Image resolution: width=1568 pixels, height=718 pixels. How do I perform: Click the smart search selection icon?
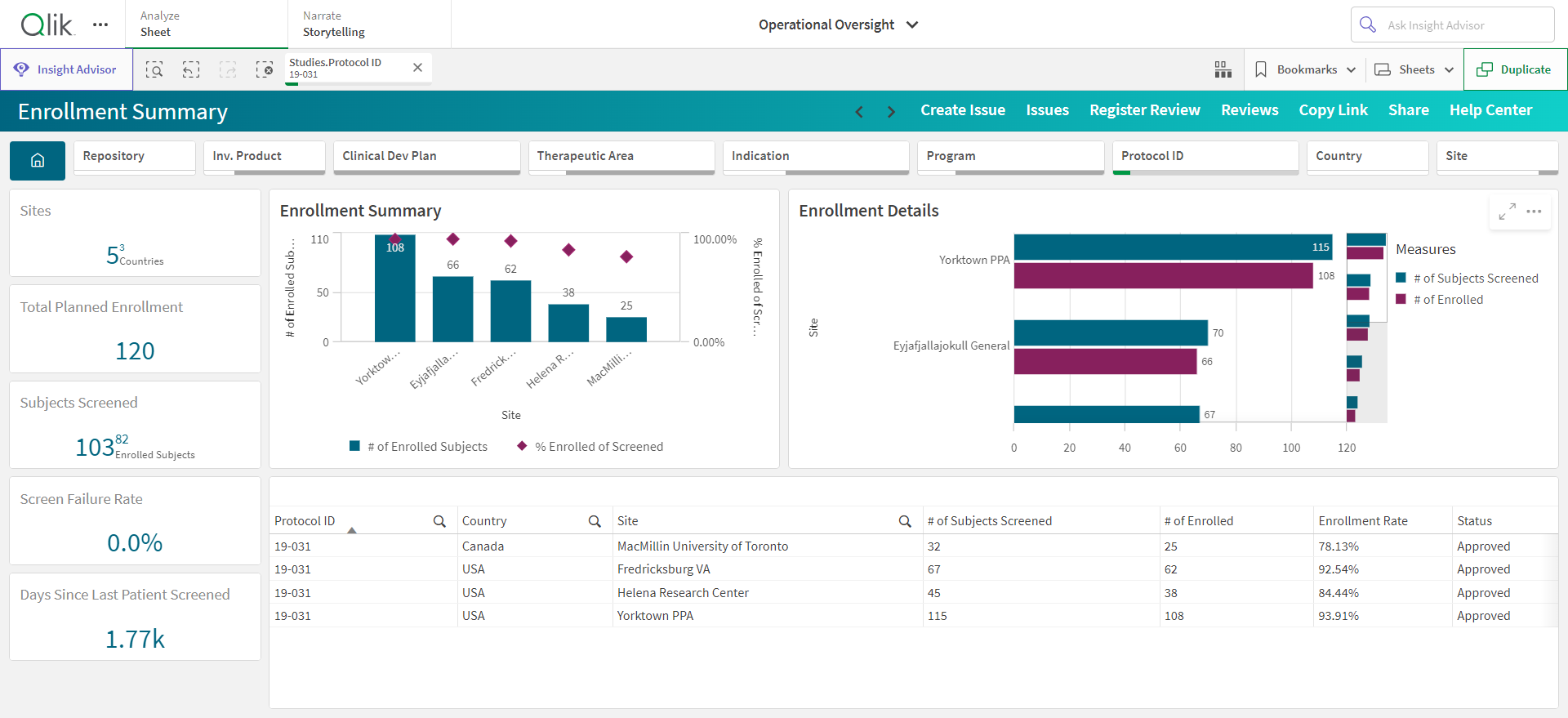[154, 69]
